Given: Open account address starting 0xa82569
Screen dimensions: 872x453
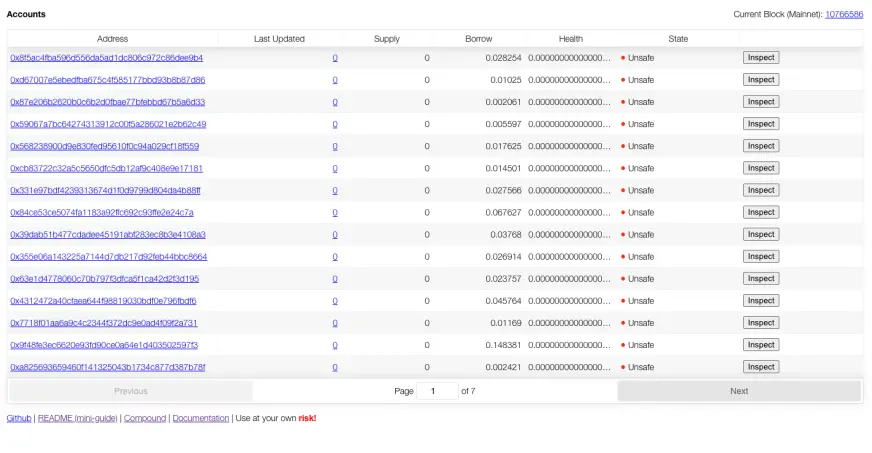Looking at the screenshot, I should coord(107,367).
